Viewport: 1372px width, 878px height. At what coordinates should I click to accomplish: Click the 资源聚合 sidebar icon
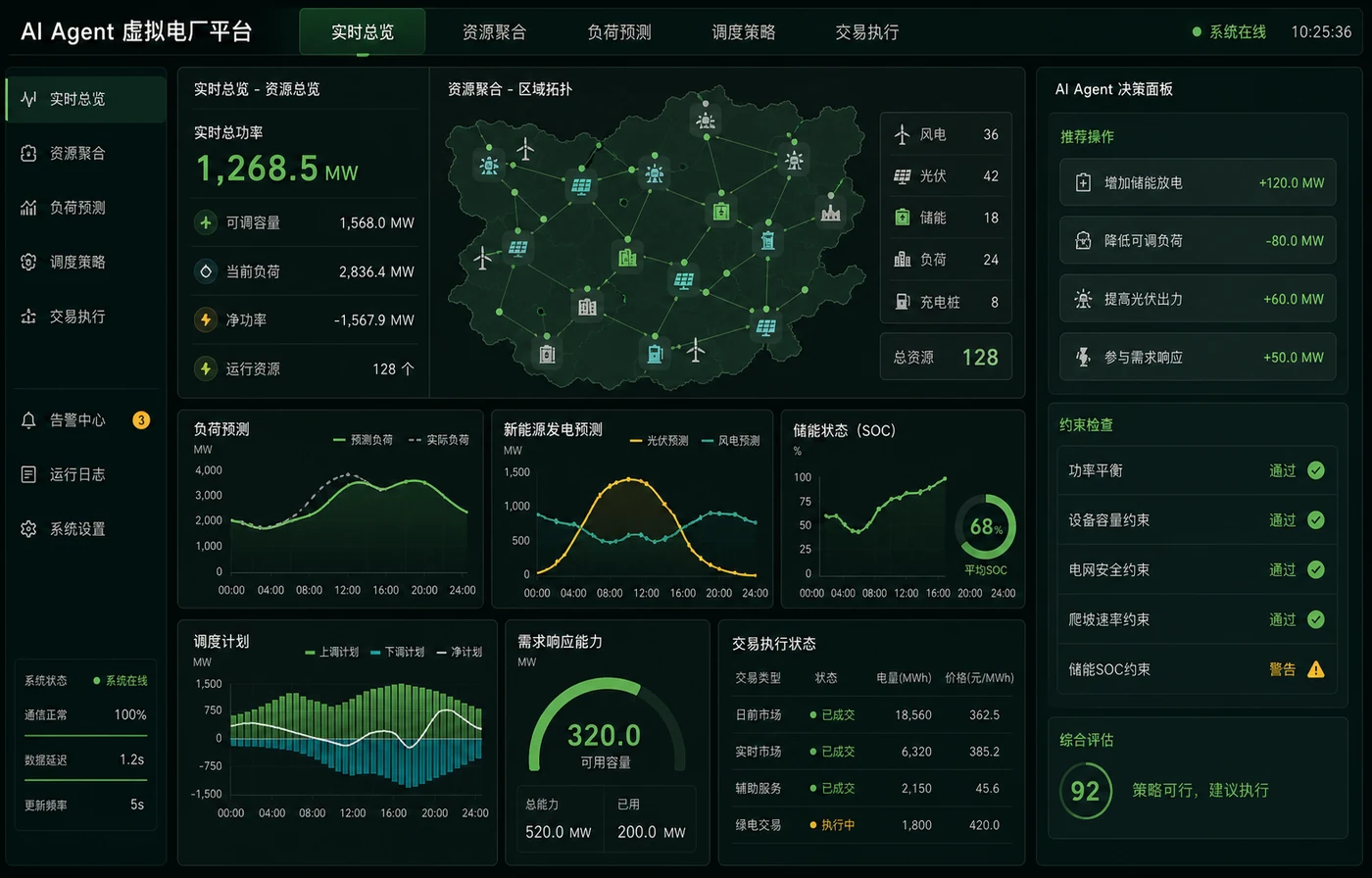click(29, 153)
